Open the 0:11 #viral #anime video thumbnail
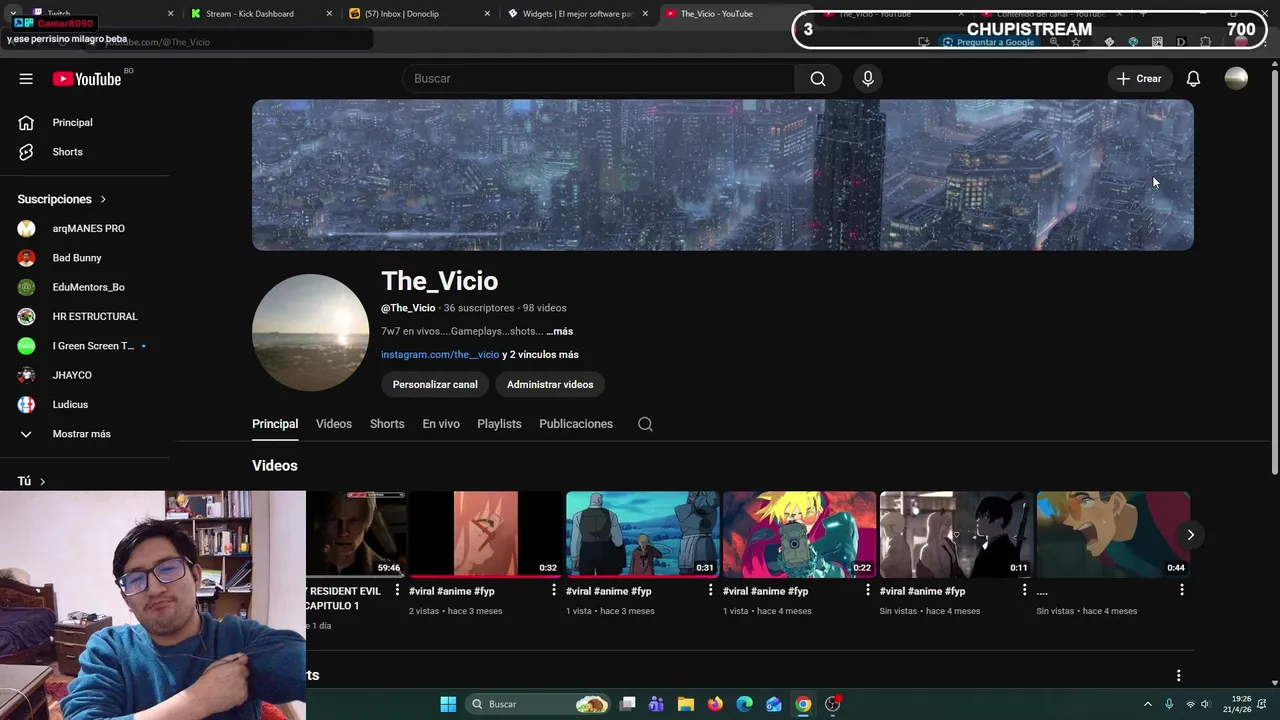Viewport: 1280px width, 720px height. coord(956,534)
